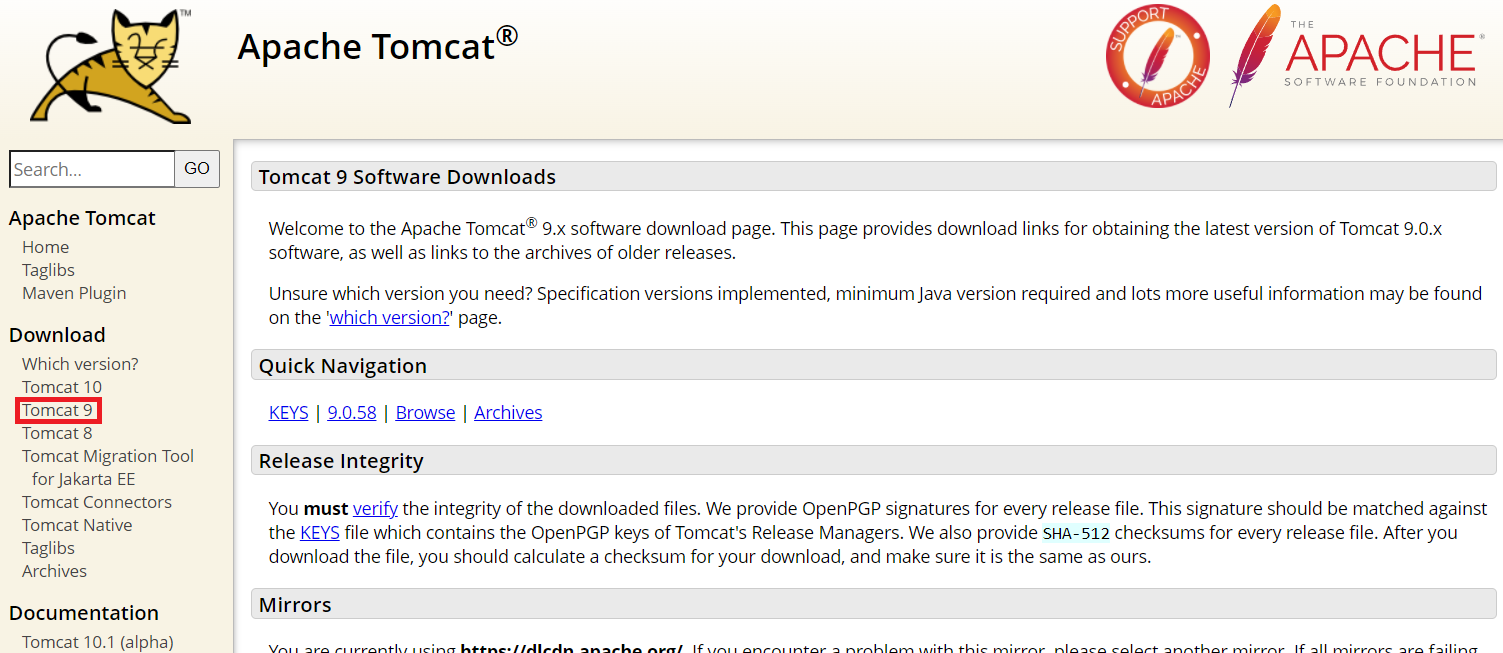Select Tomcat 9 in the Download menu
This screenshot has width=1503, height=653.
tap(58, 410)
